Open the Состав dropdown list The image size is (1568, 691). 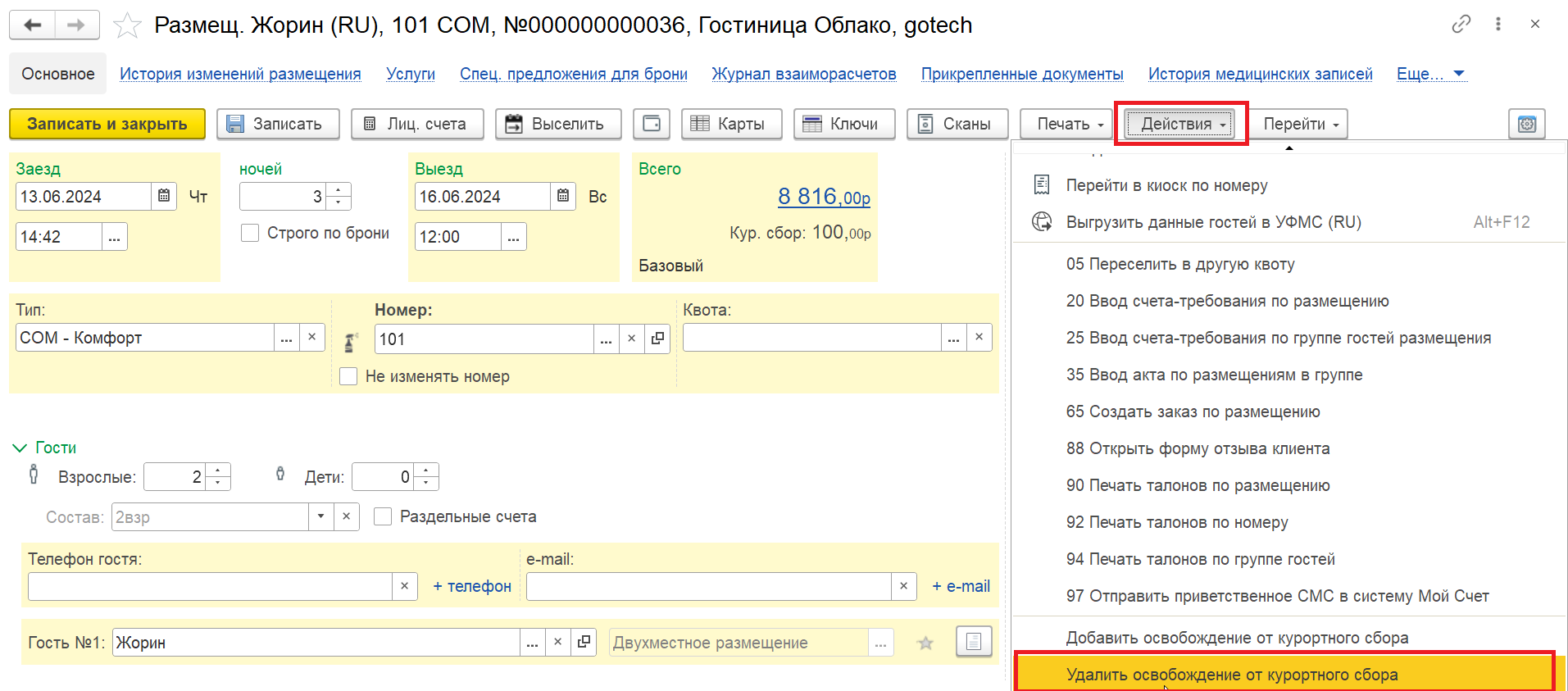pyautogui.click(x=320, y=516)
